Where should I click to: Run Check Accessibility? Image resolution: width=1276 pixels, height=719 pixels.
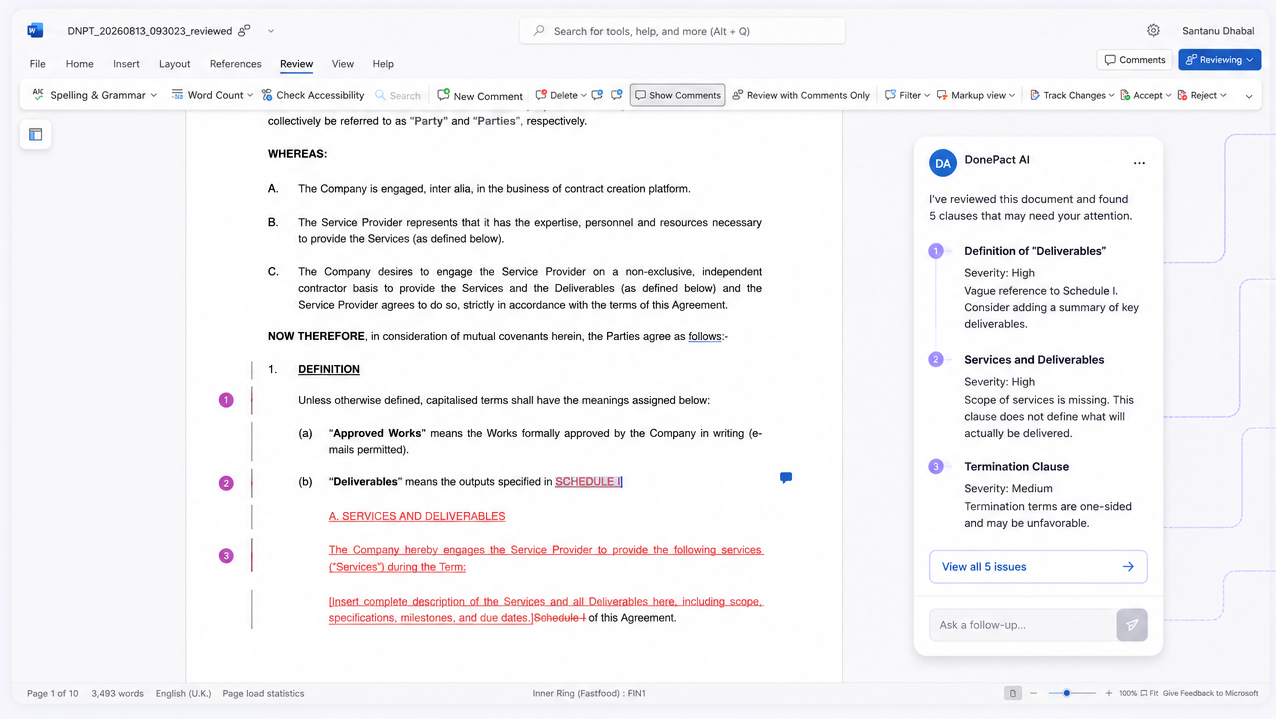click(x=313, y=95)
